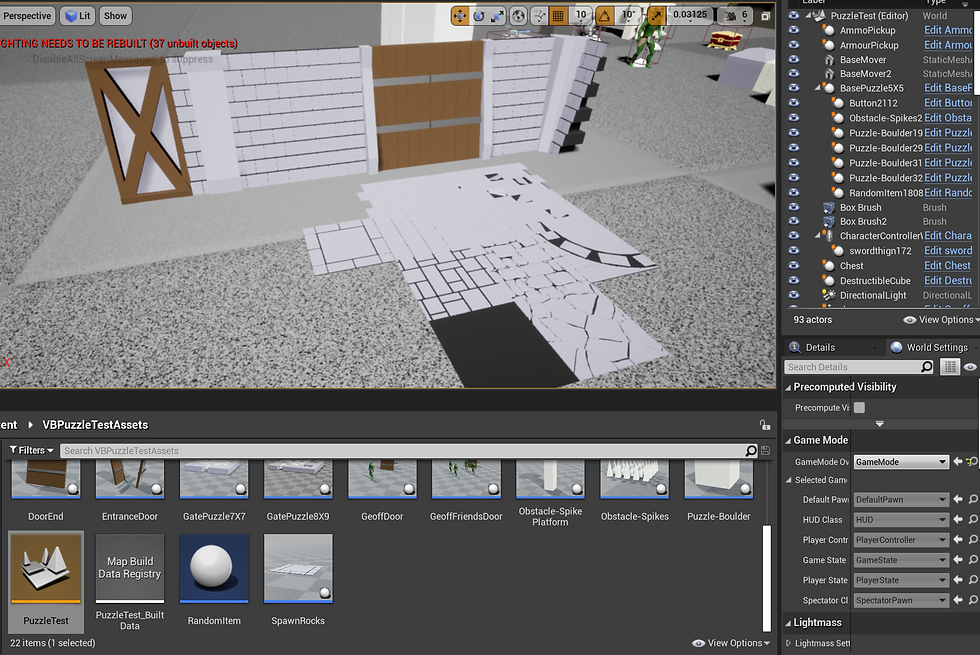
Task: Expand Lightmass Settings section
Action: tap(788, 642)
